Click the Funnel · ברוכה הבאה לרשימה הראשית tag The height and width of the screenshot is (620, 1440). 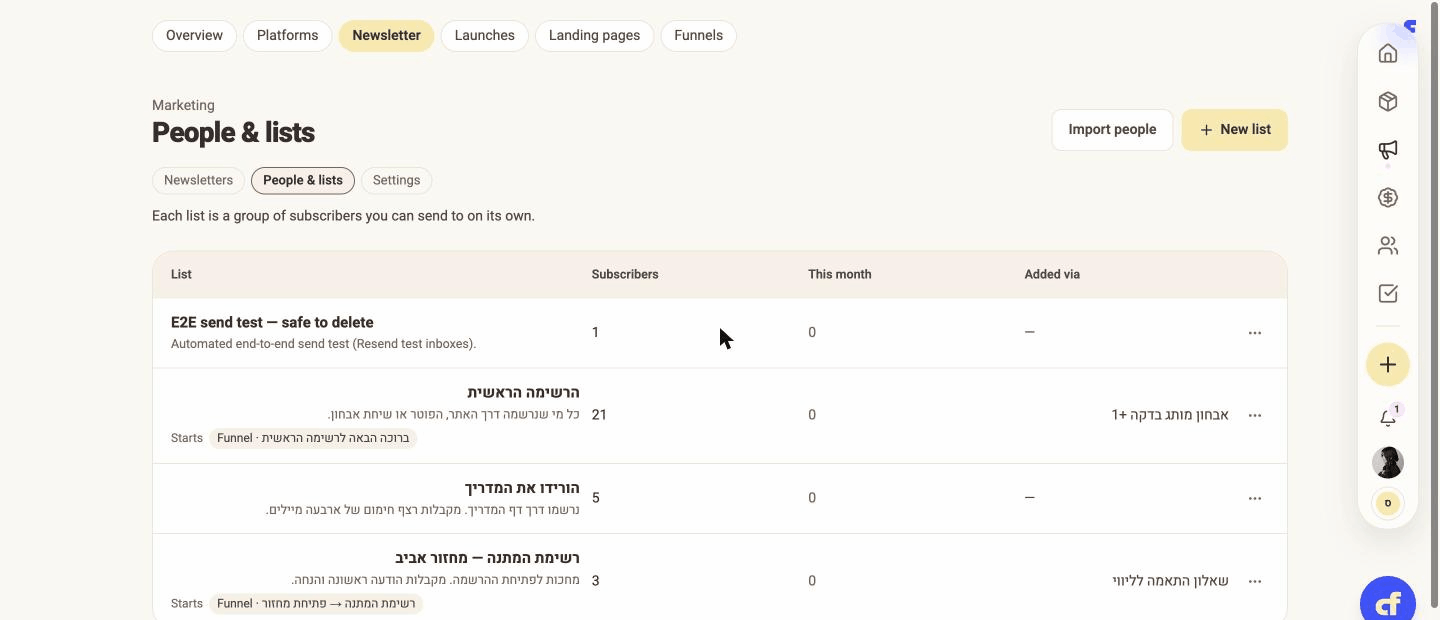(x=313, y=438)
